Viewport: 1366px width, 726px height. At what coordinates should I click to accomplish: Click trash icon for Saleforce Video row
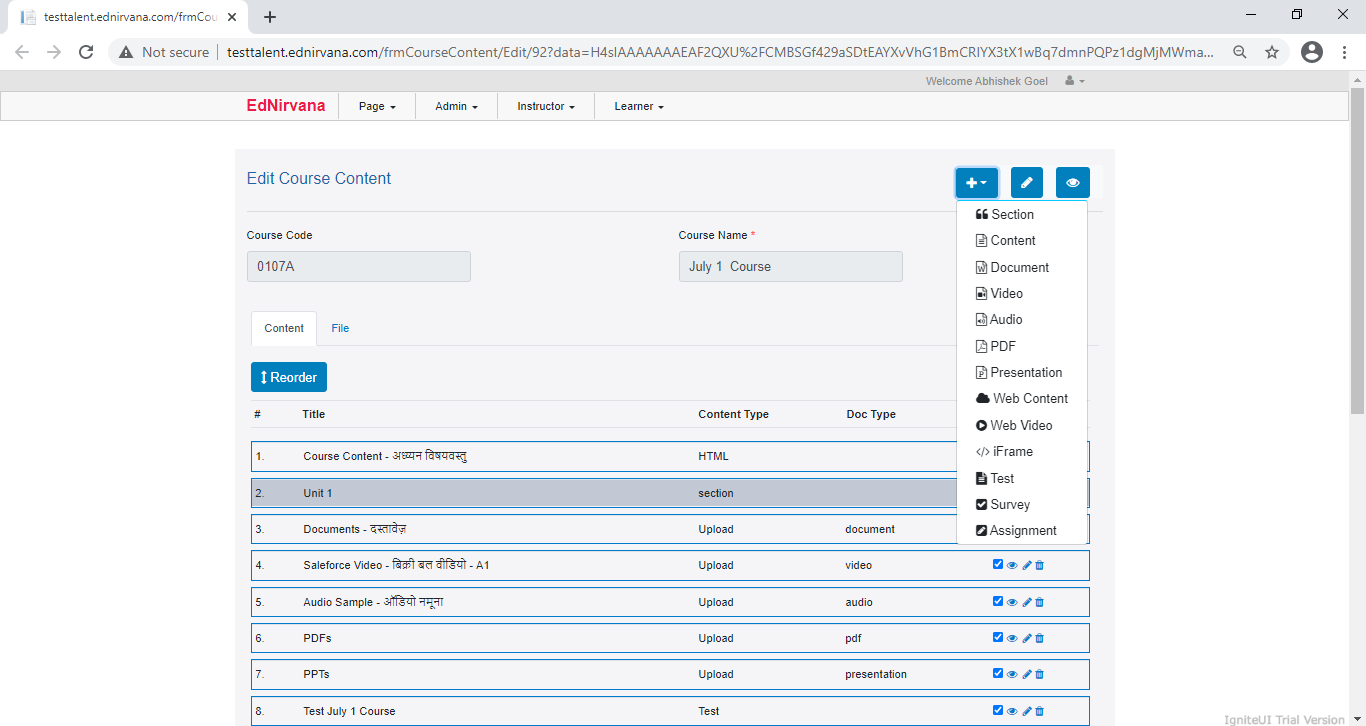(x=1040, y=566)
